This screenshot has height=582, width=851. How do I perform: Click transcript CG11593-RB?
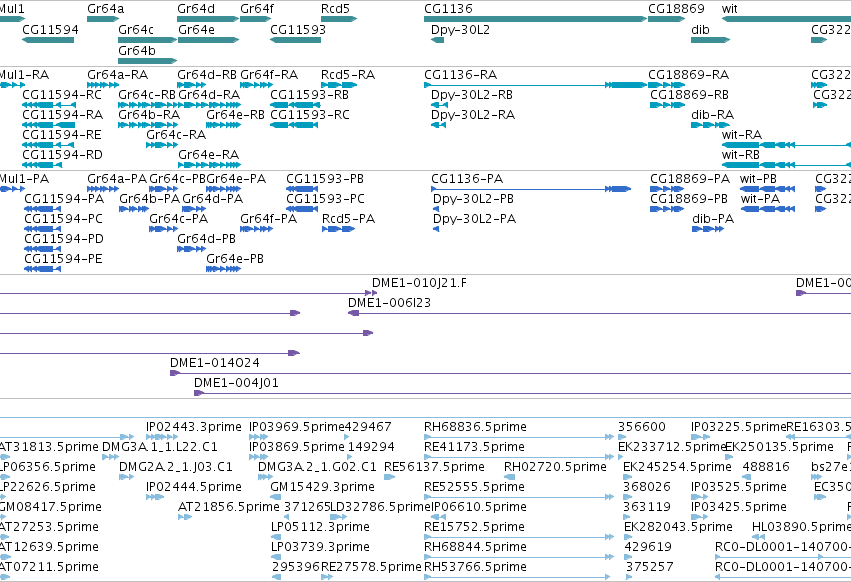click(295, 105)
